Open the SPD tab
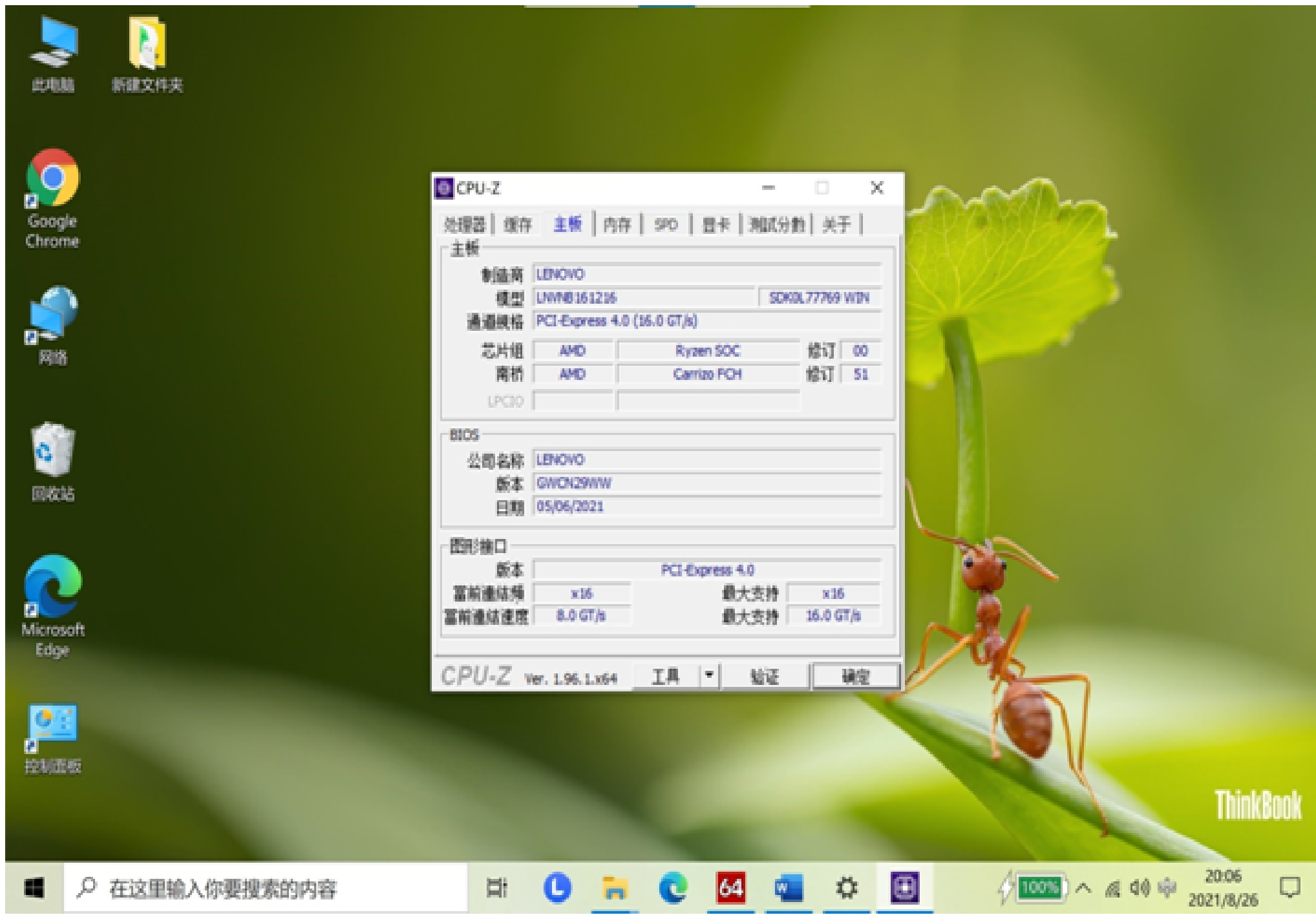1316x915 pixels. 666,224
